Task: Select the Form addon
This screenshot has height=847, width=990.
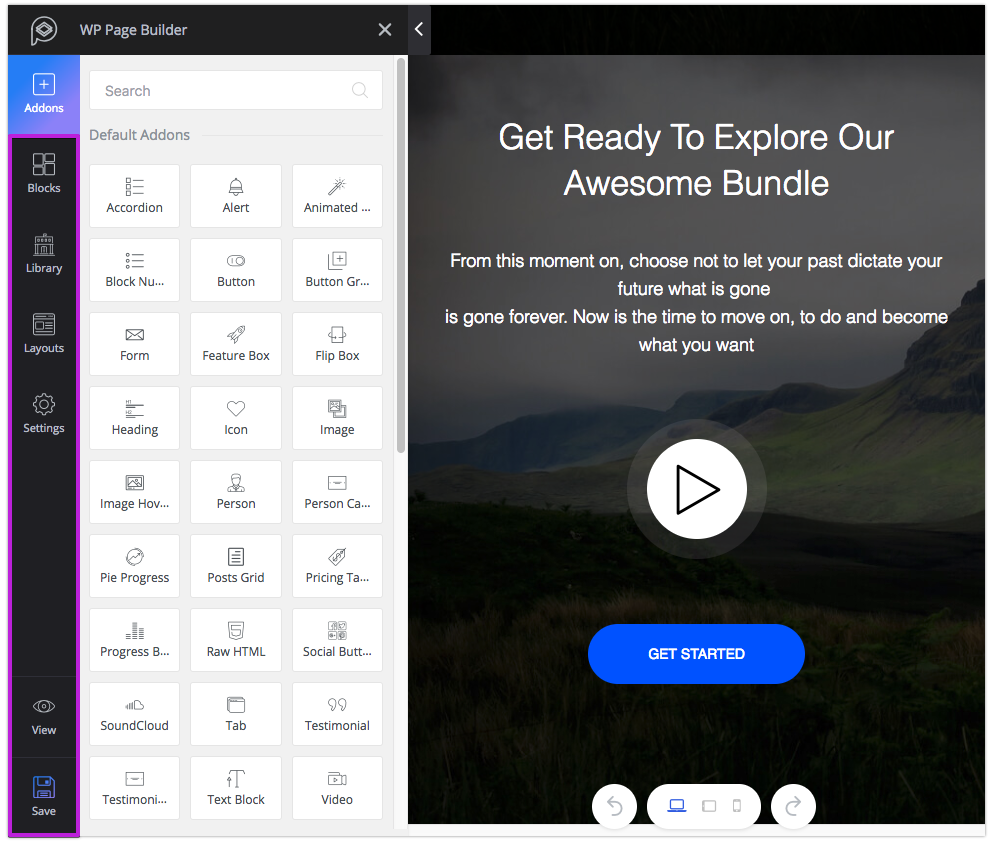Action: click(134, 344)
